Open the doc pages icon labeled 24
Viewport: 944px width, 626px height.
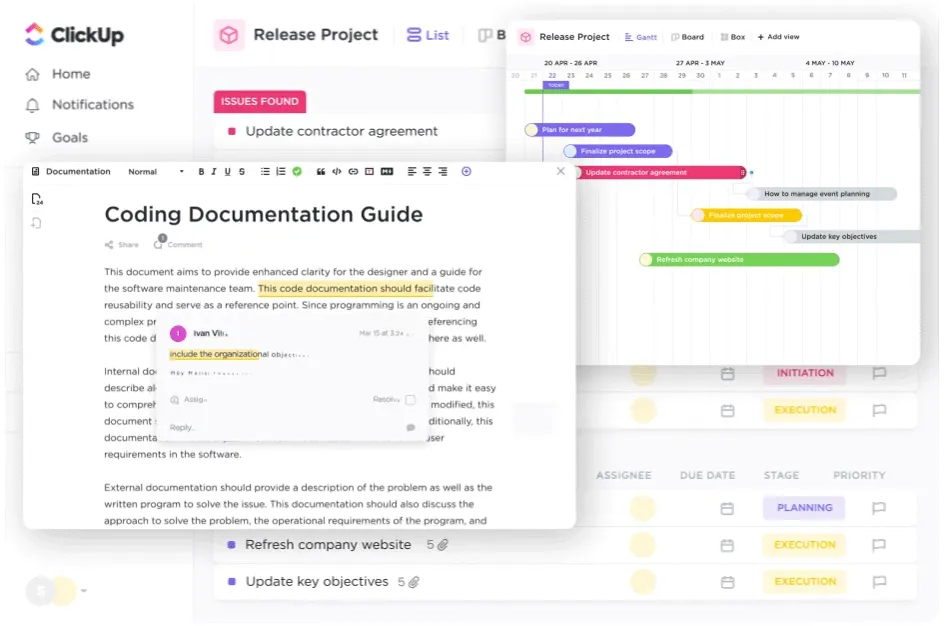[37, 199]
